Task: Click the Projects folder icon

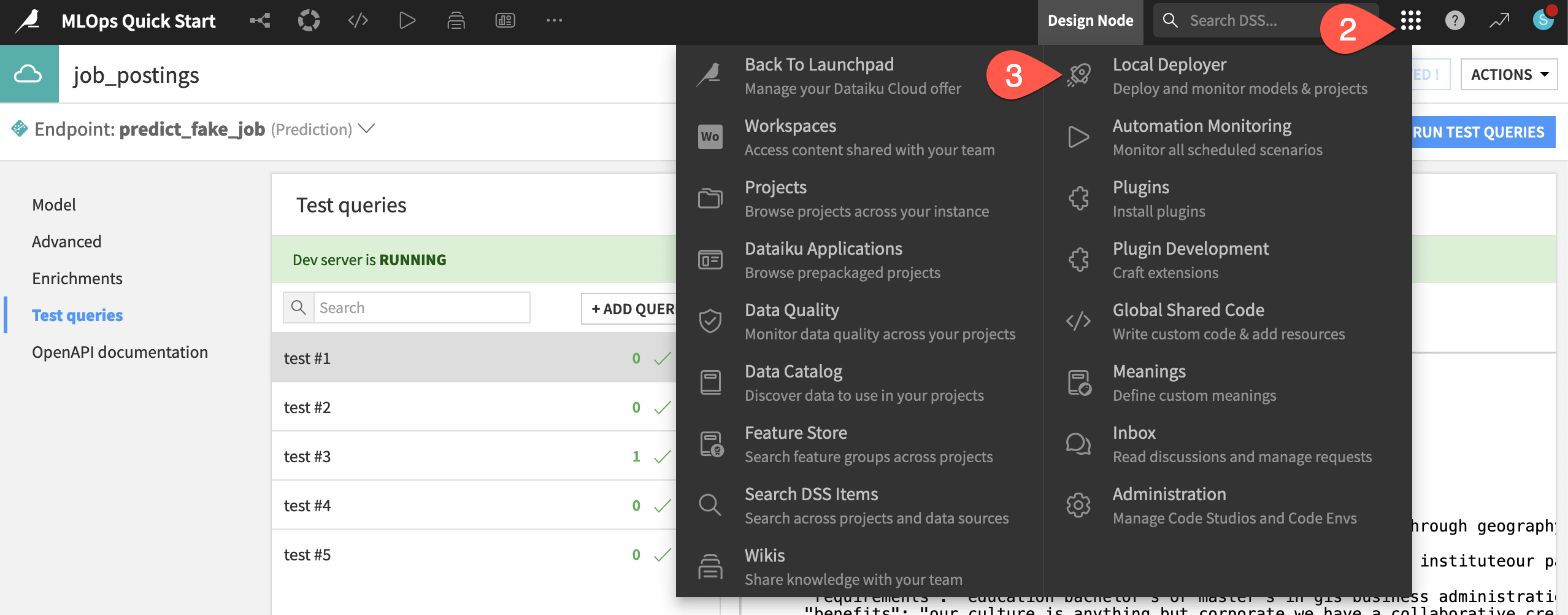Action: (710, 198)
